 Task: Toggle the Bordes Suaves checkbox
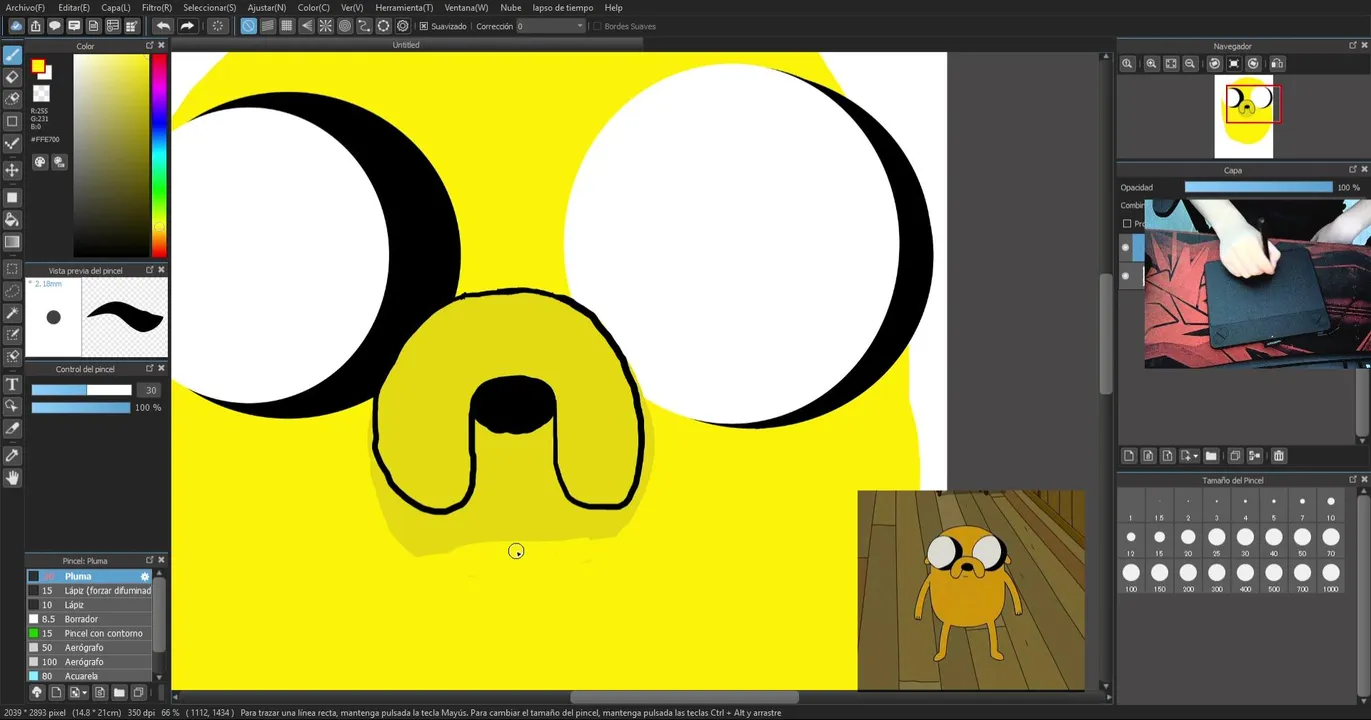597,26
